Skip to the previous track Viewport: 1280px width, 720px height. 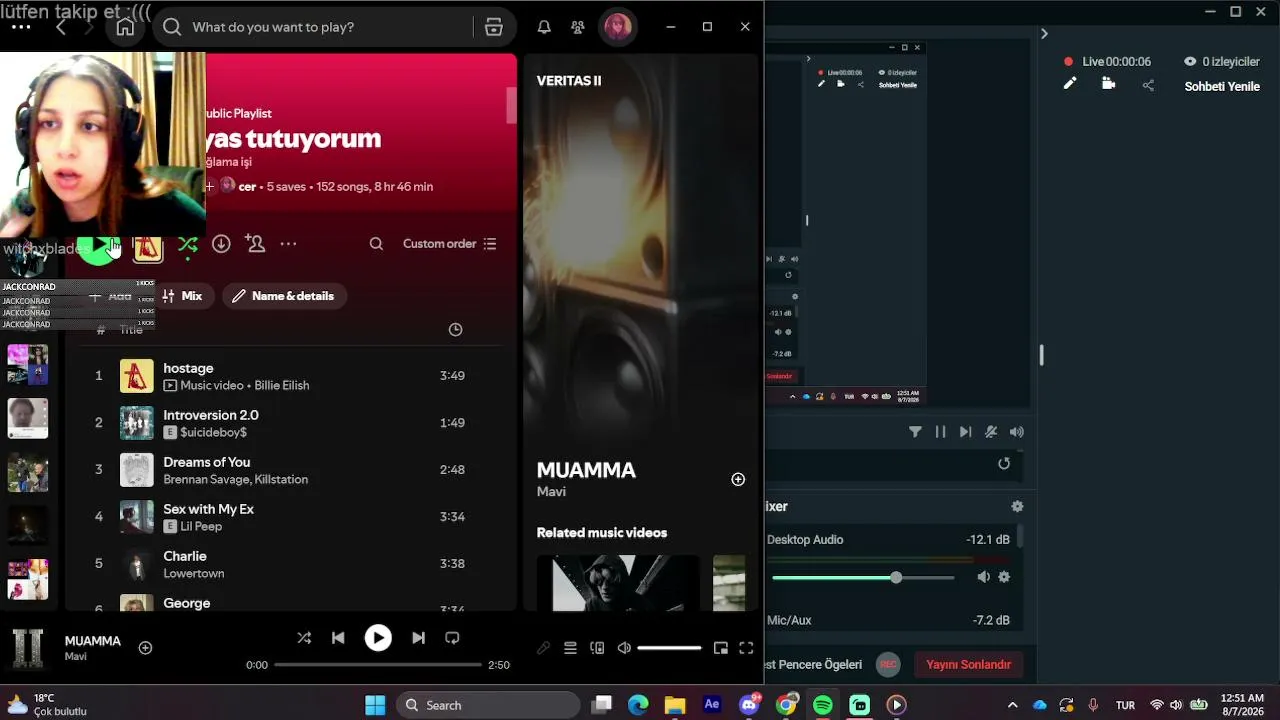(x=338, y=638)
